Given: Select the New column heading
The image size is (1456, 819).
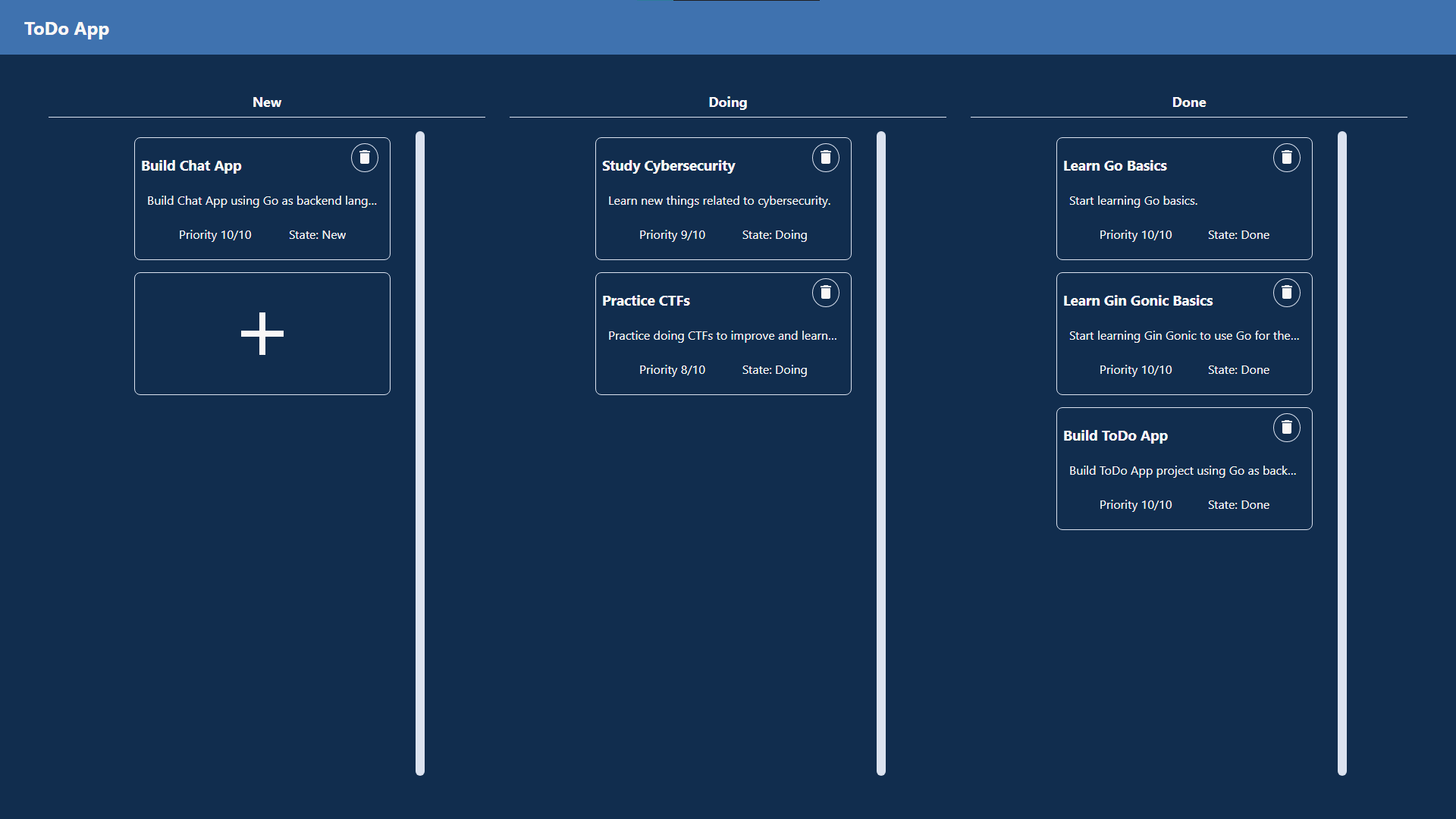Looking at the screenshot, I should [x=267, y=102].
